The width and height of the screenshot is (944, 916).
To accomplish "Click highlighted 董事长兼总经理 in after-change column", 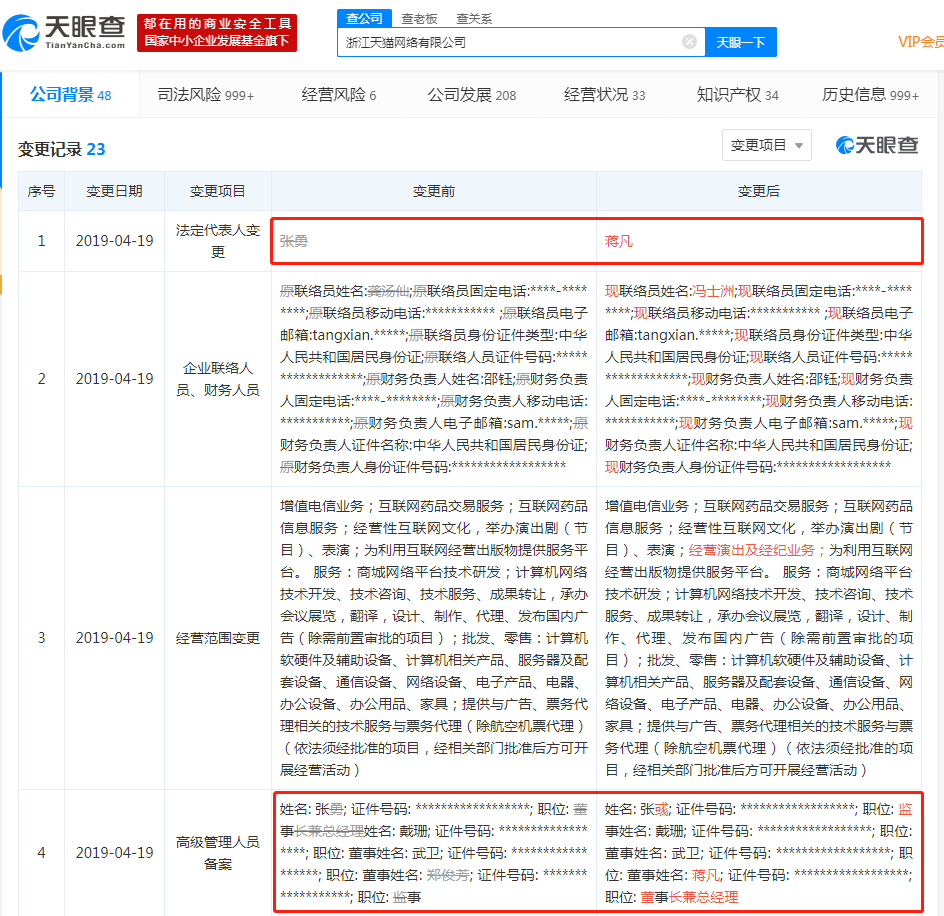I will click(x=689, y=897).
